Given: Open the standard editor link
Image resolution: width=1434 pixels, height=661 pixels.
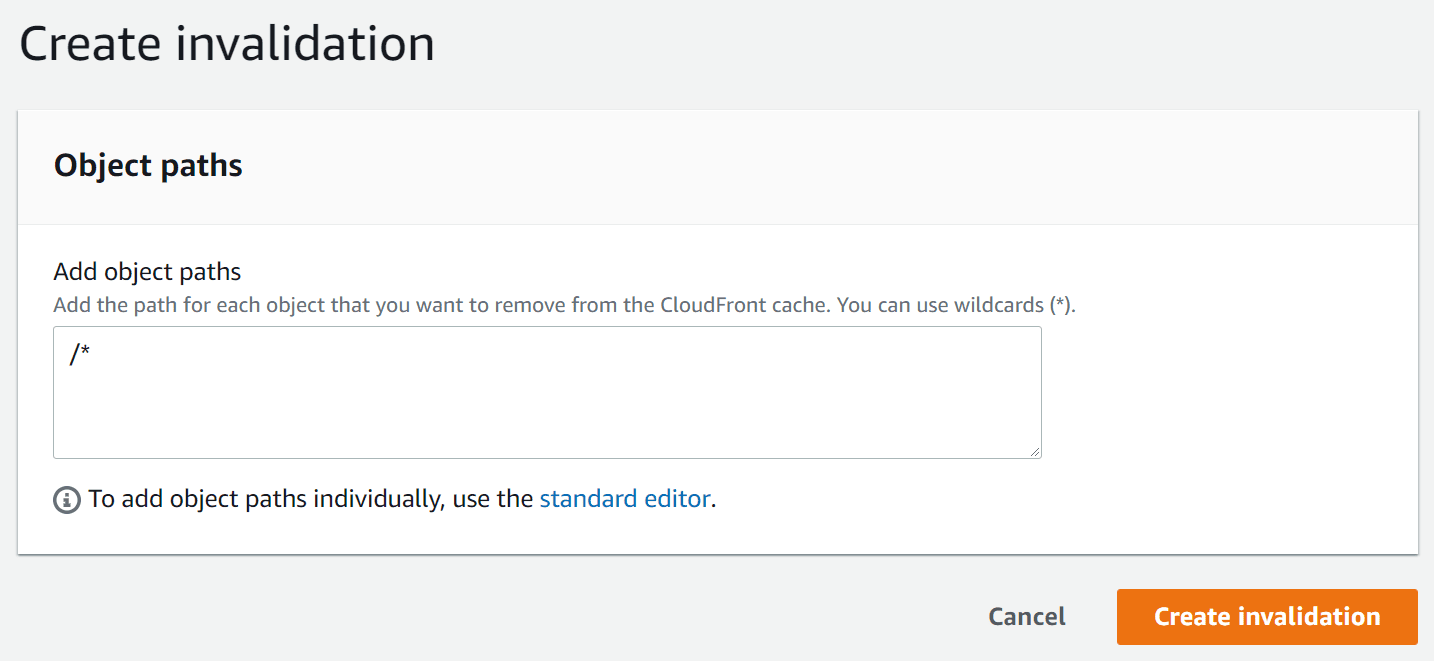Looking at the screenshot, I should [x=625, y=499].
